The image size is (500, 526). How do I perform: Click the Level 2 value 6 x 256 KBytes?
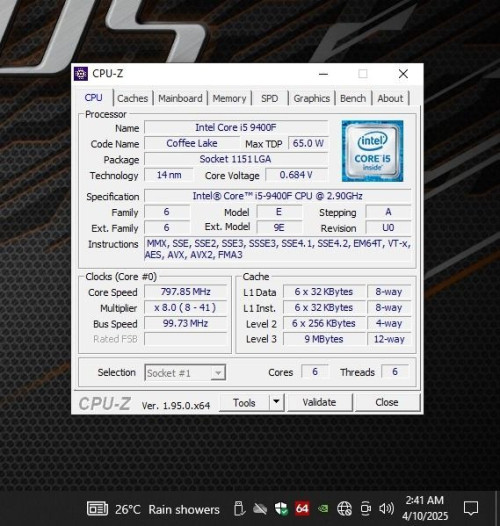click(324, 323)
